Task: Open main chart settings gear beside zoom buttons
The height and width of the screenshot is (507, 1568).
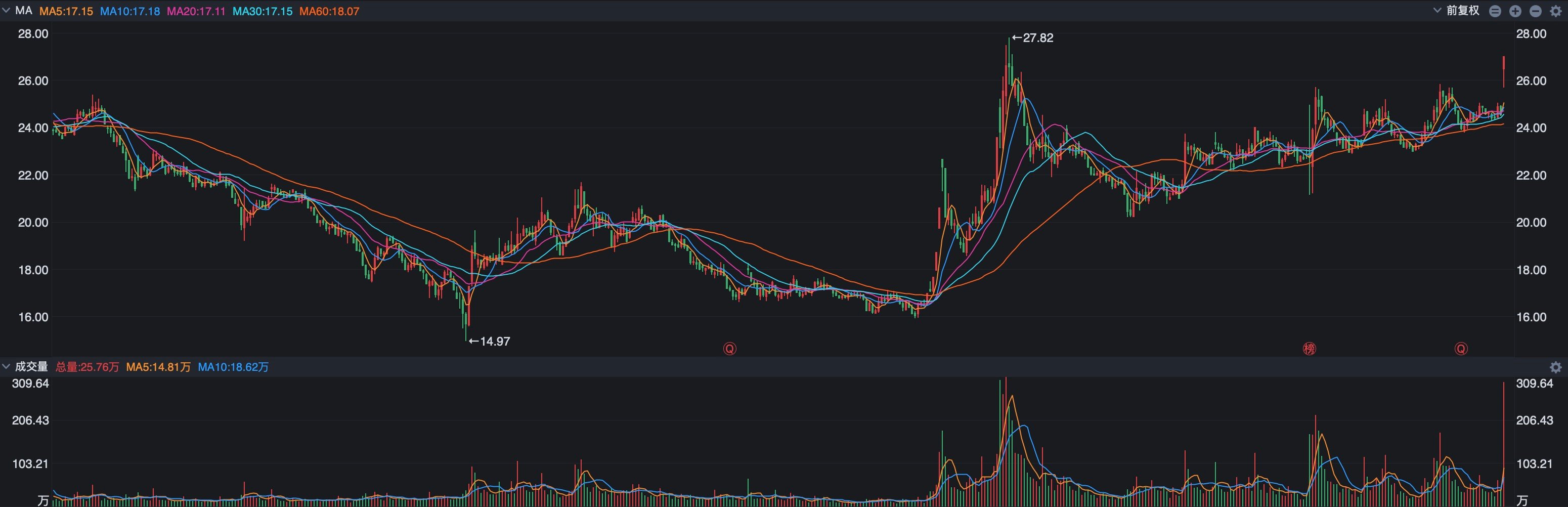Action: tap(1556, 12)
